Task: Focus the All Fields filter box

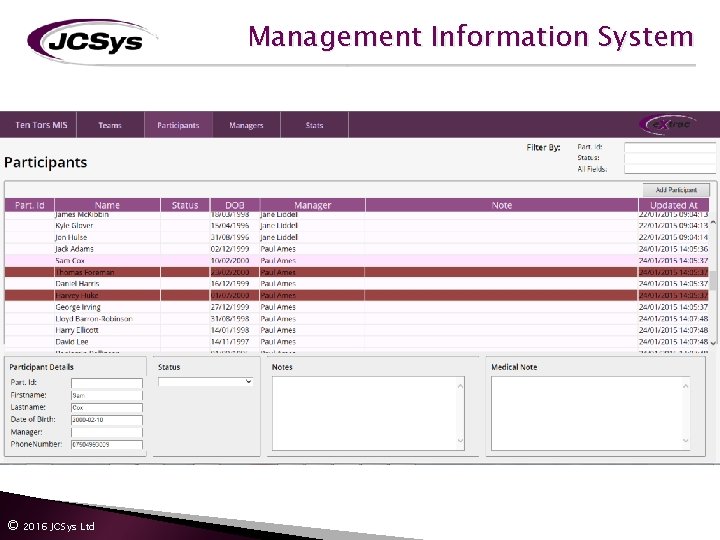Action: click(669, 169)
